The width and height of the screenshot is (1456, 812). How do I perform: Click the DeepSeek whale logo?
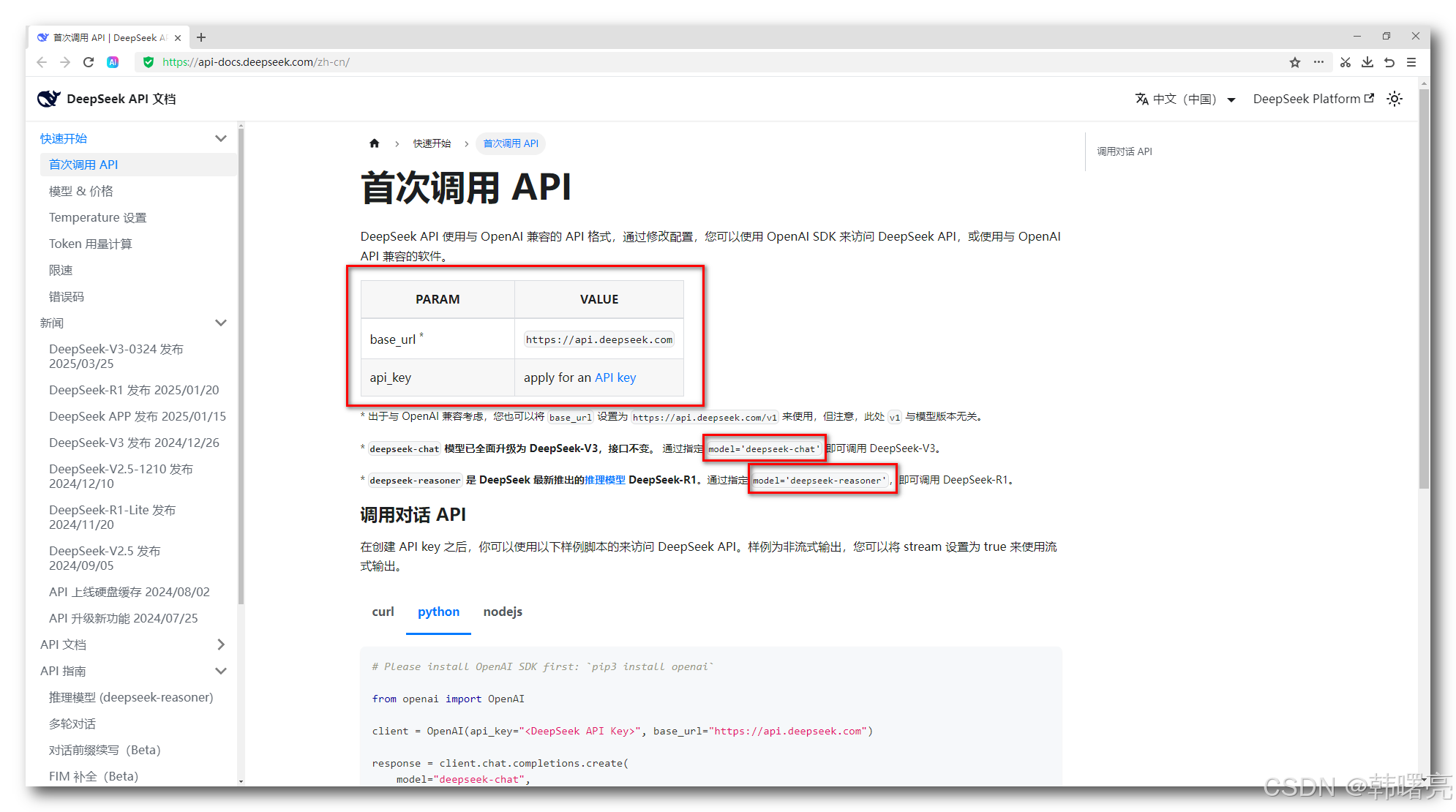(48, 99)
